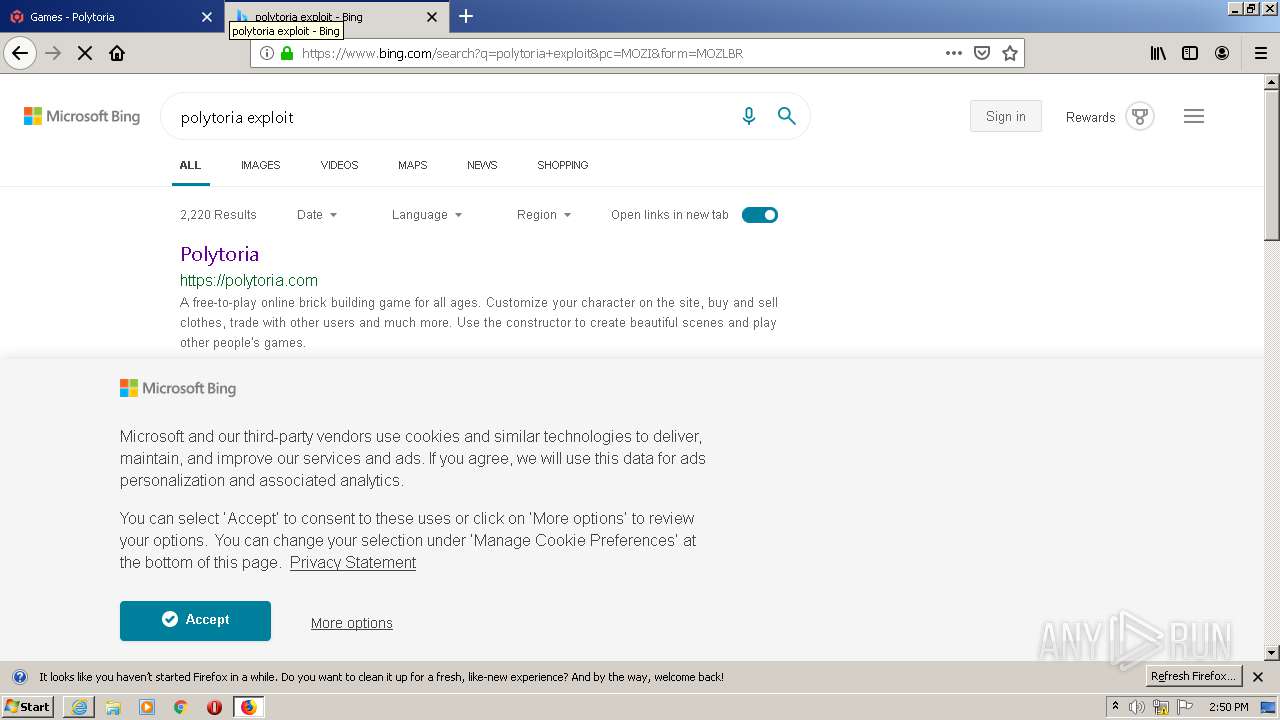The image size is (1280, 720).
Task: Open the Windows Start menu
Action: click(x=28, y=707)
